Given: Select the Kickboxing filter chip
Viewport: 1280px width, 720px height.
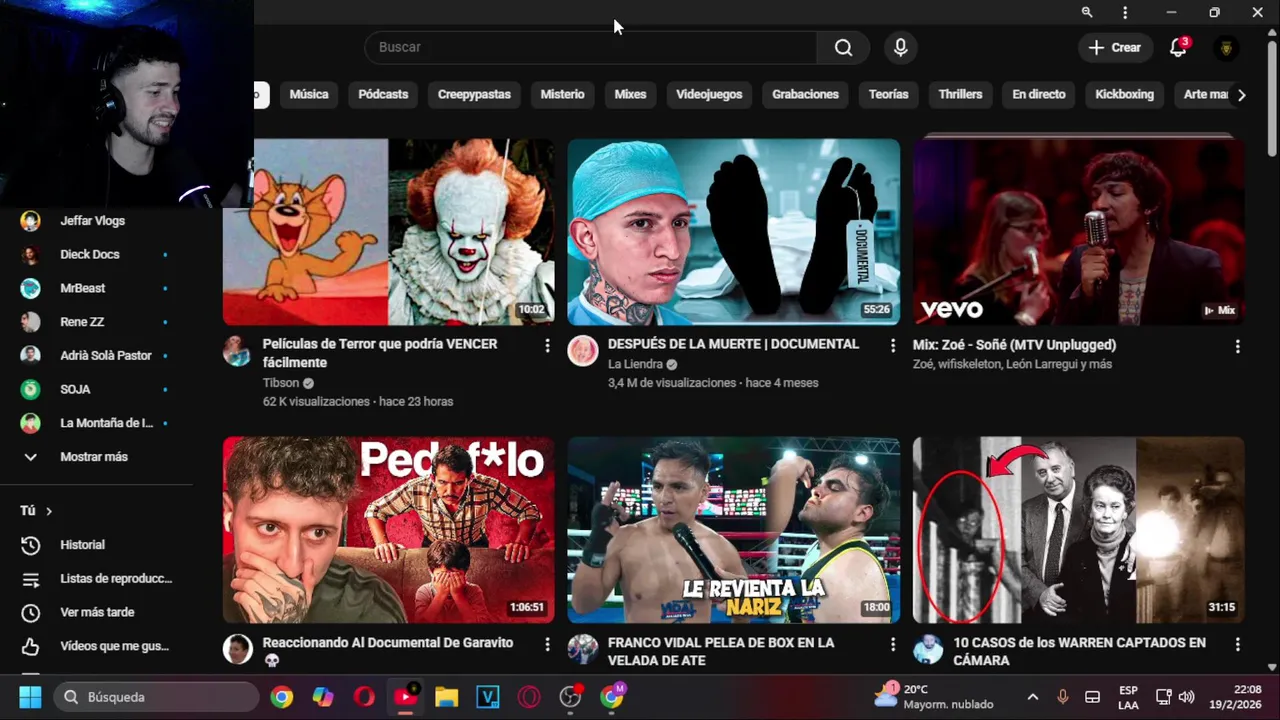Looking at the screenshot, I should point(1124,94).
